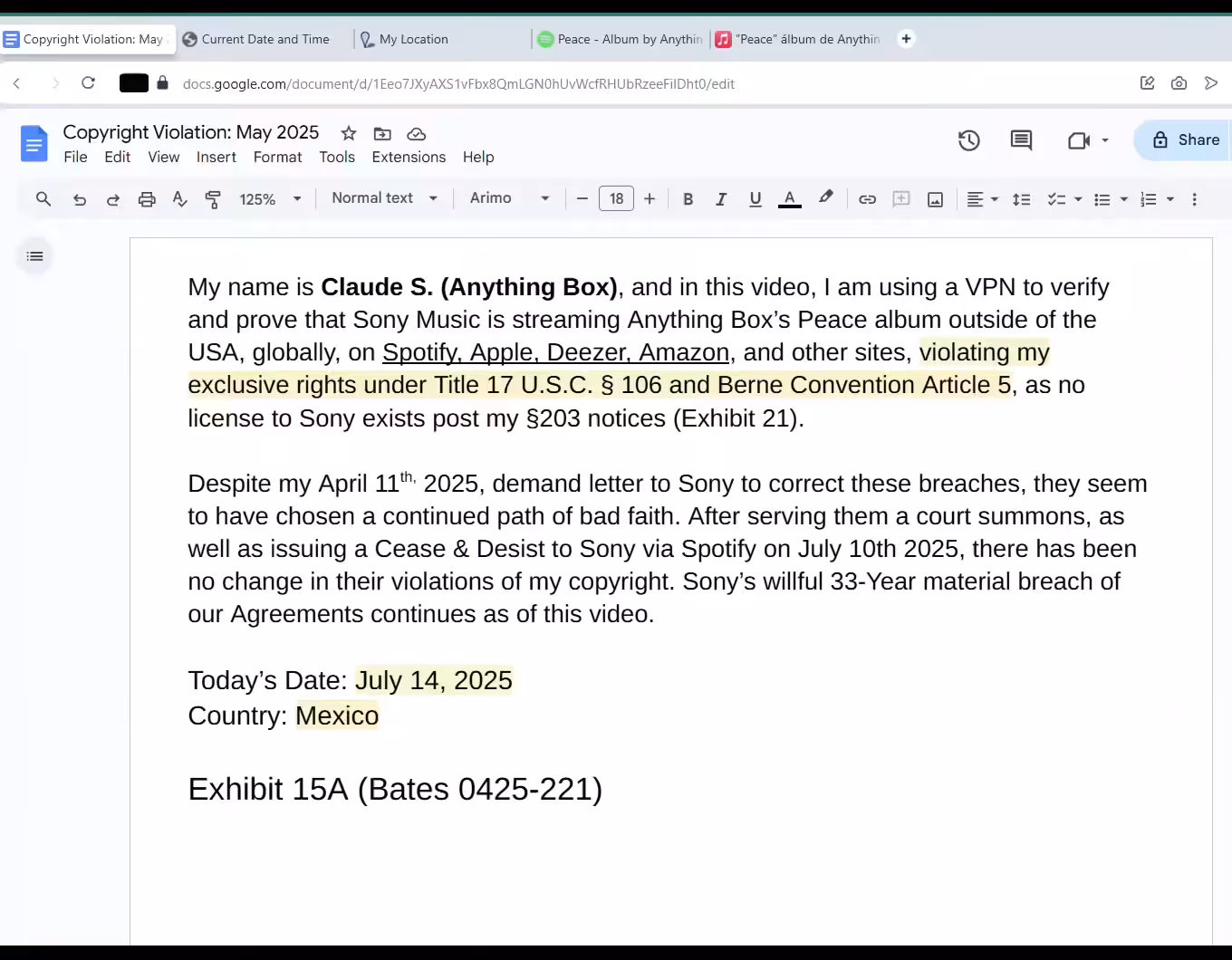Open text color picker
The width and height of the screenshot is (1232, 960).
click(x=790, y=199)
